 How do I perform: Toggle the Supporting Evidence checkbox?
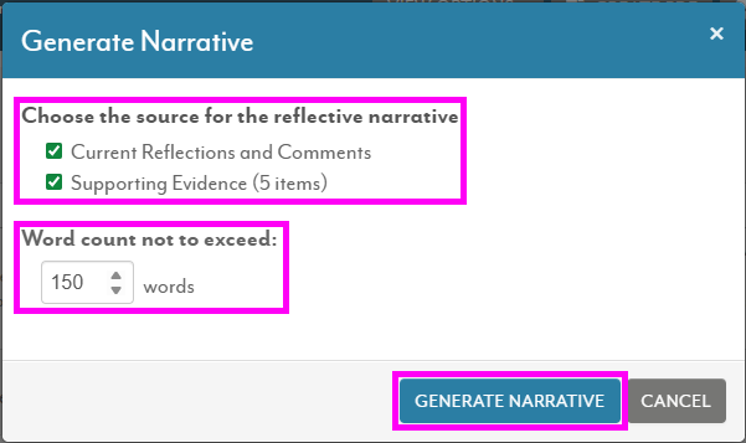coord(54,182)
